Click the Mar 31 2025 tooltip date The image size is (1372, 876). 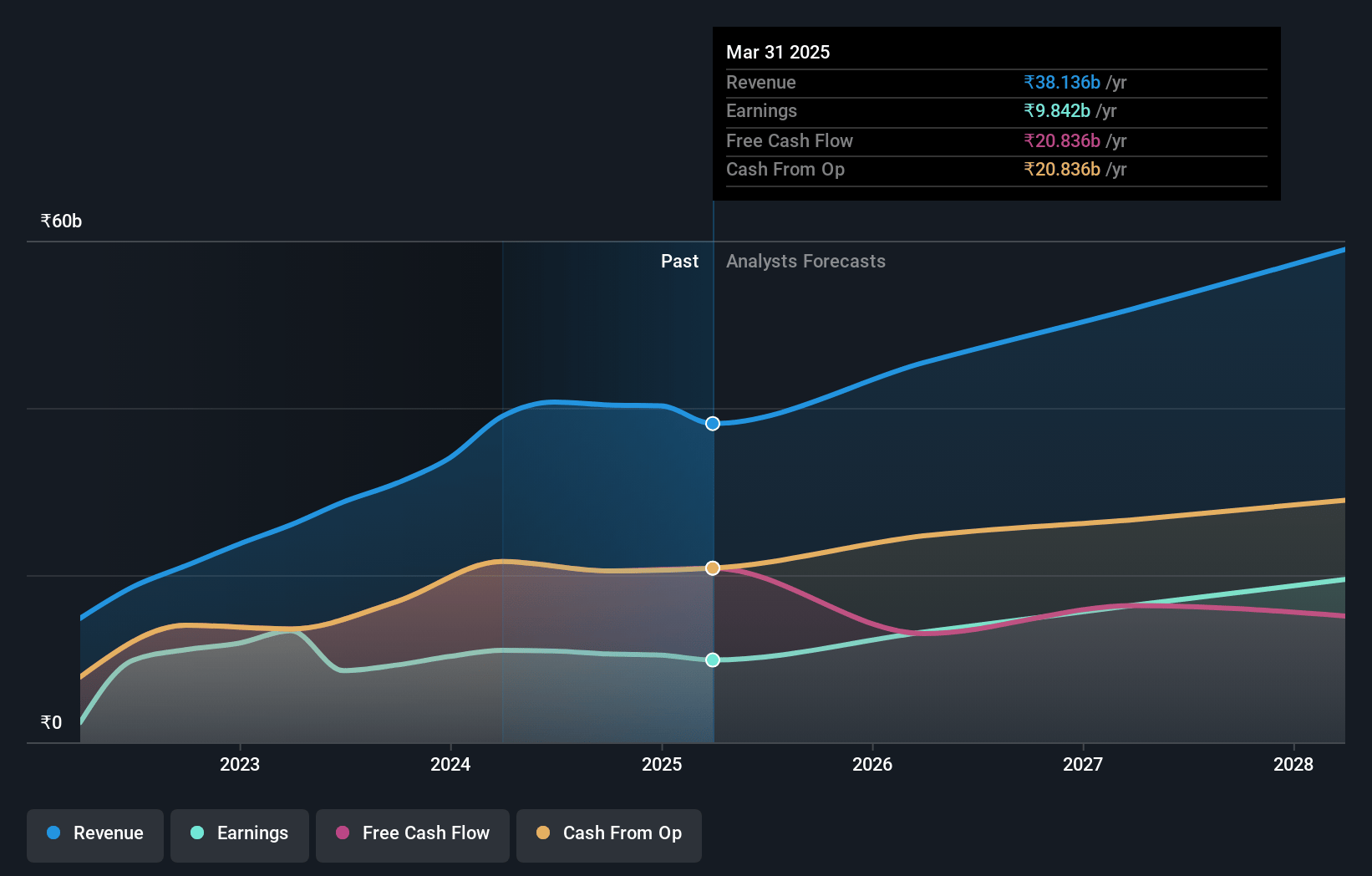point(778,52)
